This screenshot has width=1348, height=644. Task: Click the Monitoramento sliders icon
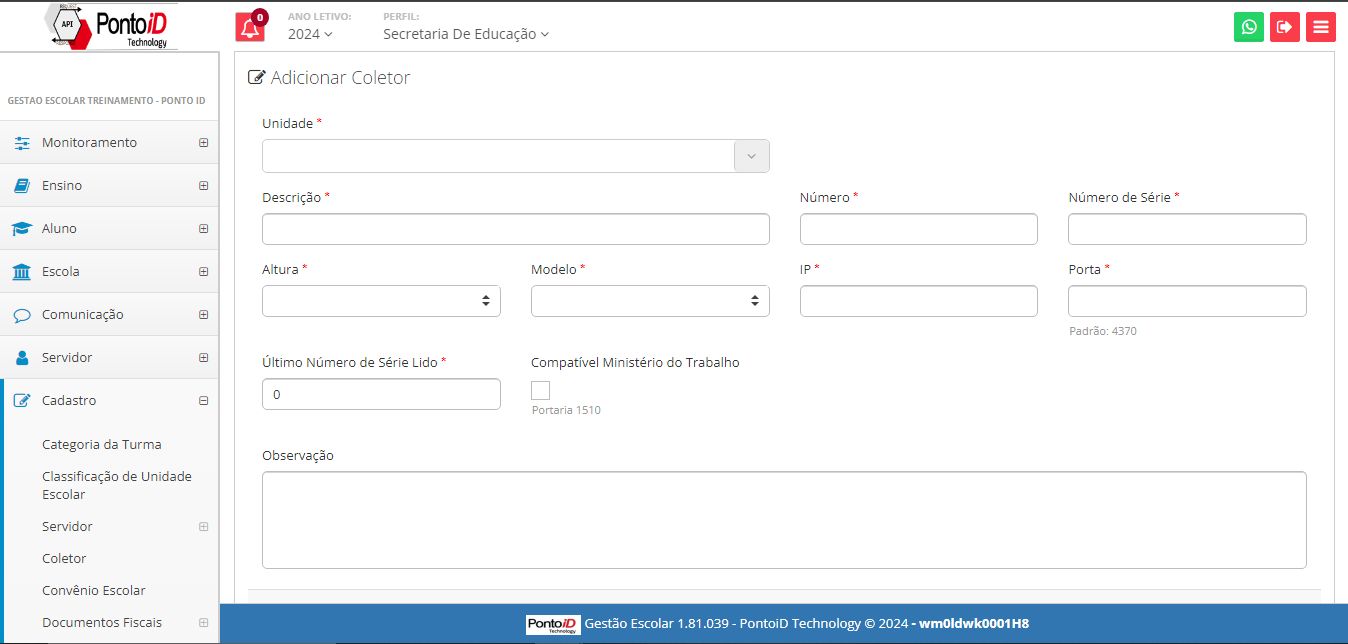pyautogui.click(x=22, y=143)
